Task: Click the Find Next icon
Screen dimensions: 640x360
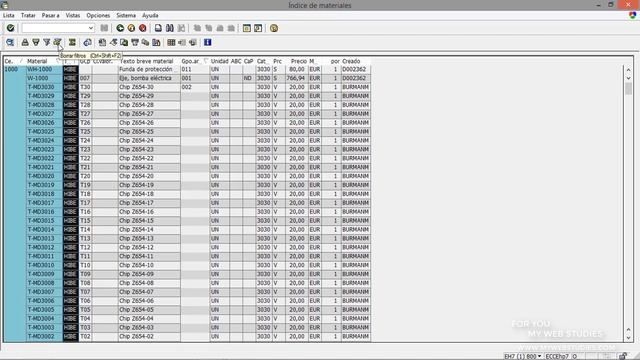Action: (x=181, y=28)
